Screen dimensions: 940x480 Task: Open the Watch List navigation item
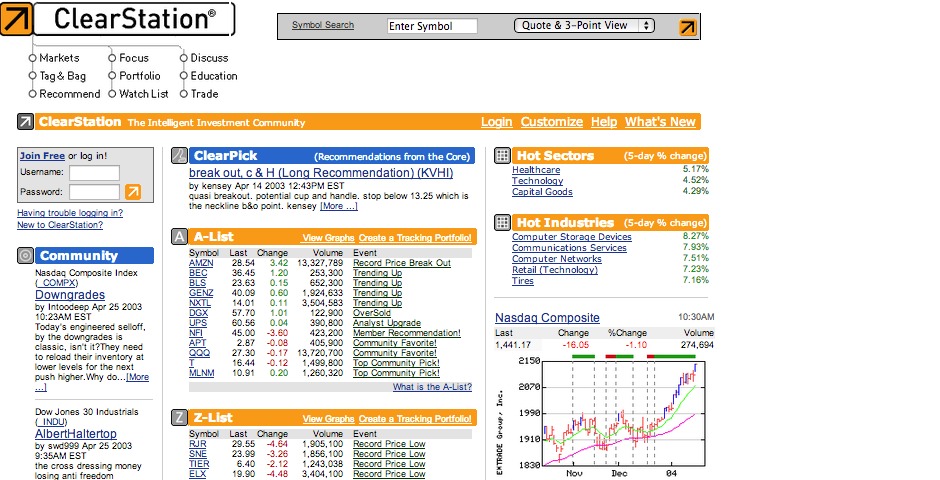144,94
